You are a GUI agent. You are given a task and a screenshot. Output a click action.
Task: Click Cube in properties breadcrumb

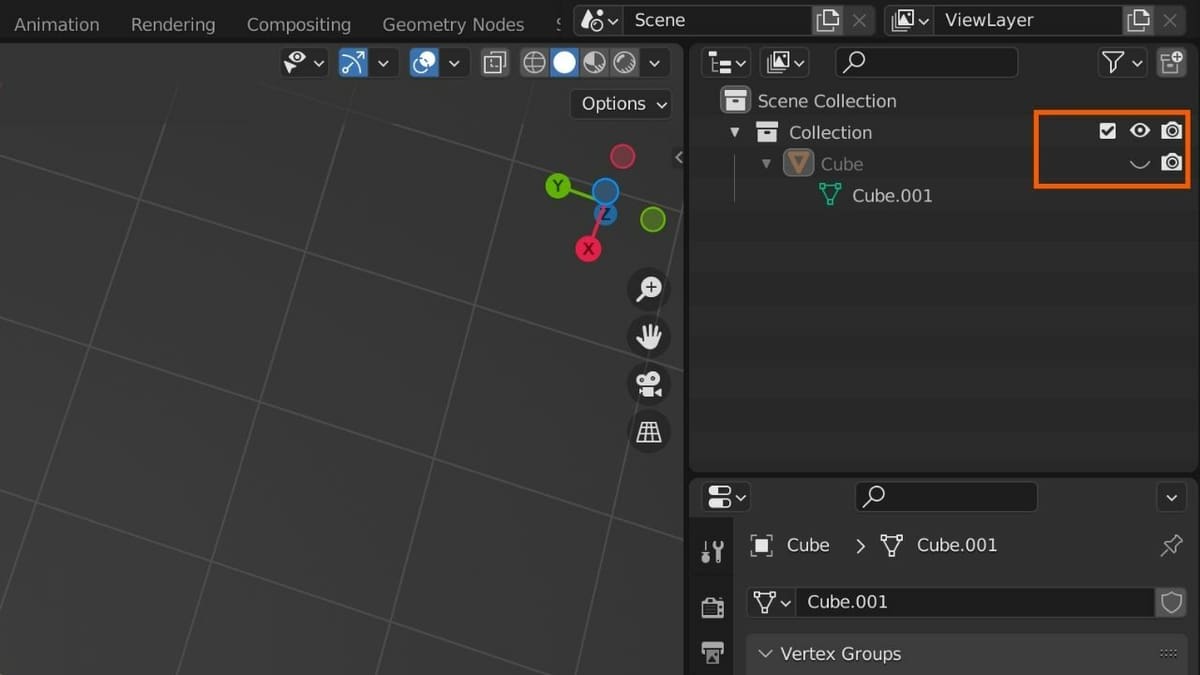(808, 545)
